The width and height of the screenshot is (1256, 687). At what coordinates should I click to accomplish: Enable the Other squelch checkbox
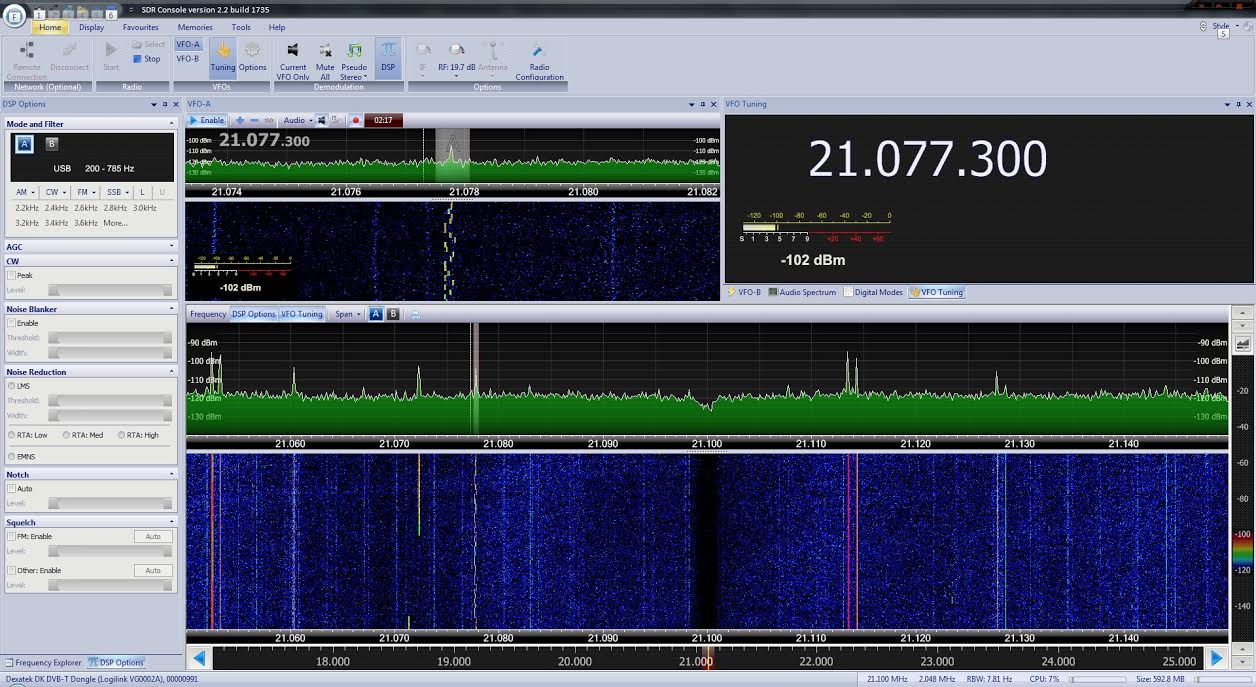(12, 570)
